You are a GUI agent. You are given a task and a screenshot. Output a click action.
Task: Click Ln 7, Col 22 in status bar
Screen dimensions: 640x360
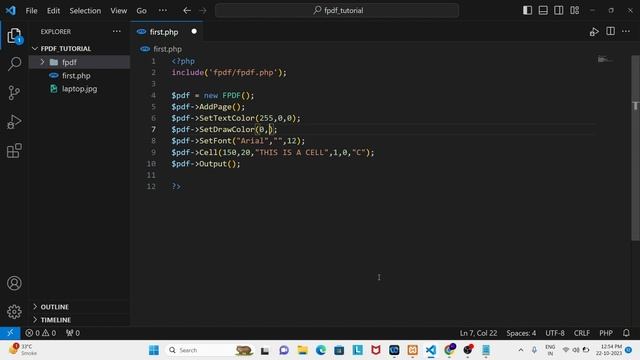tap(478, 333)
